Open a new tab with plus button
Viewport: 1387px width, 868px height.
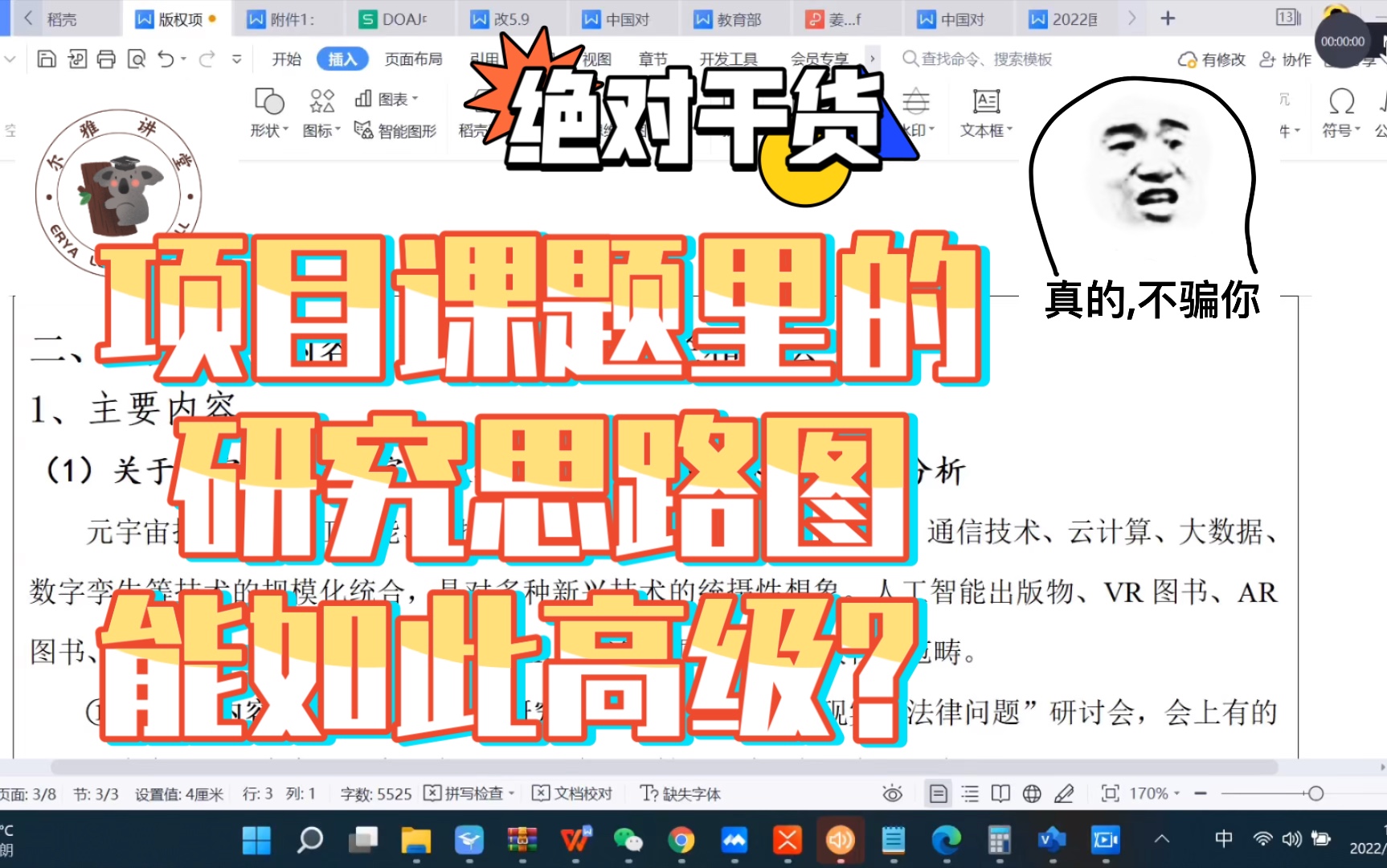click(x=1168, y=18)
